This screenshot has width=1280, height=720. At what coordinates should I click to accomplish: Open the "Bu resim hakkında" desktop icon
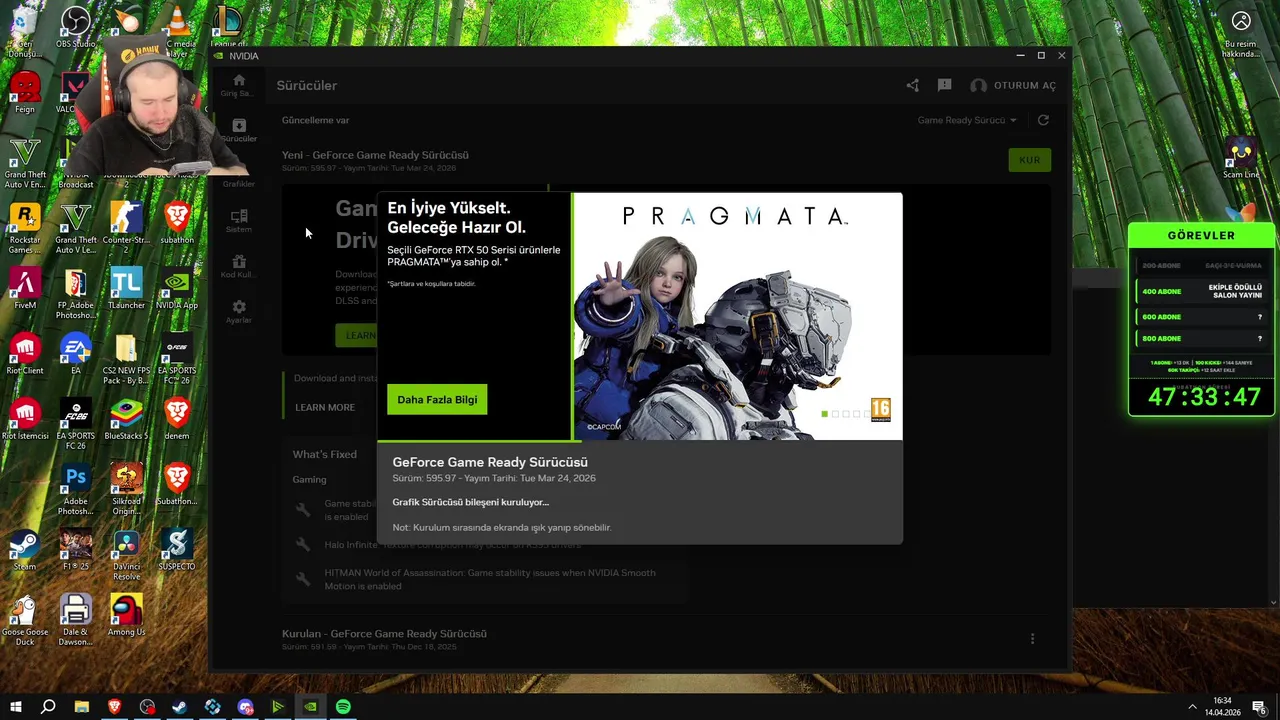pyautogui.click(x=1241, y=34)
